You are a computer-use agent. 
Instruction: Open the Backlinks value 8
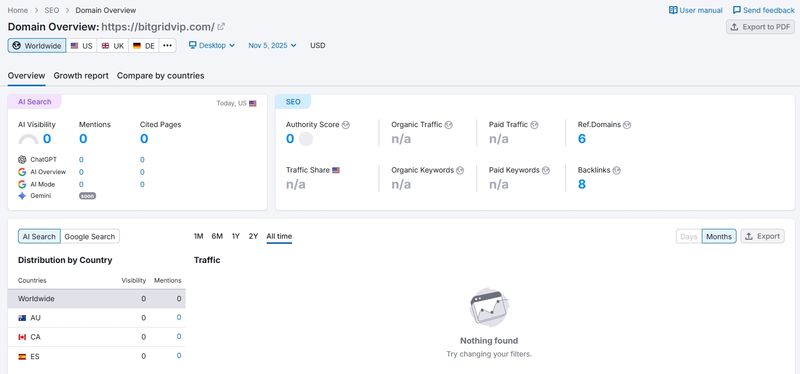click(582, 184)
